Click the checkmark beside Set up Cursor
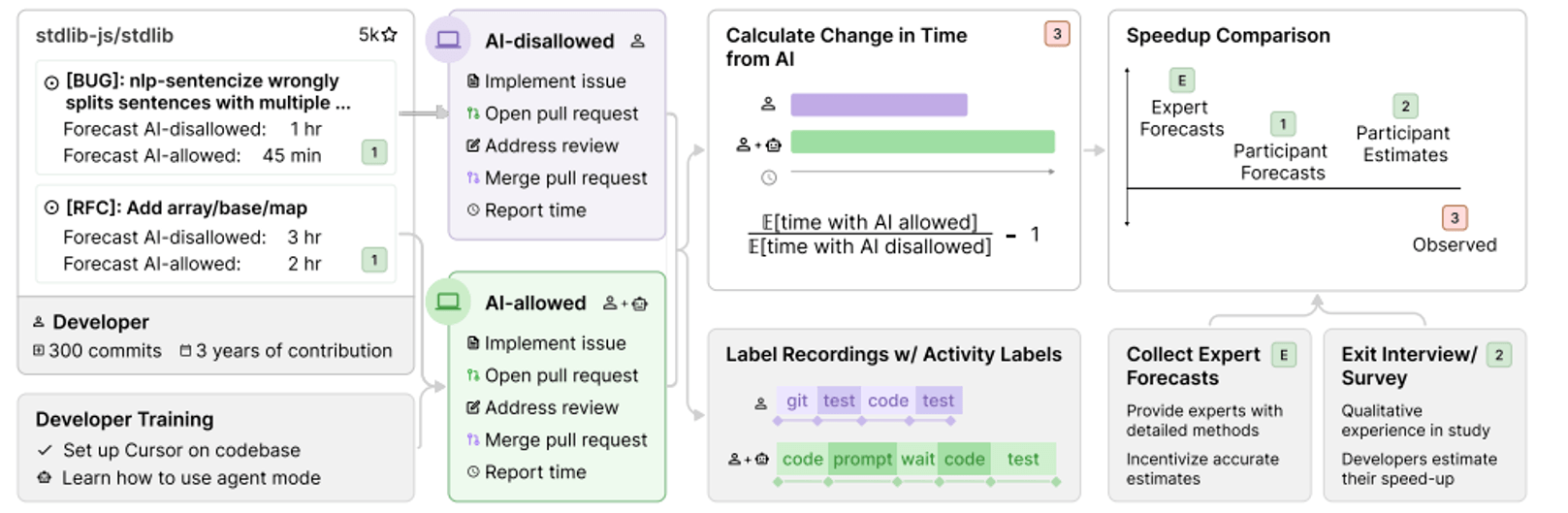Image resolution: width=1568 pixels, height=513 pixels. pyautogui.click(x=45, y=450)
